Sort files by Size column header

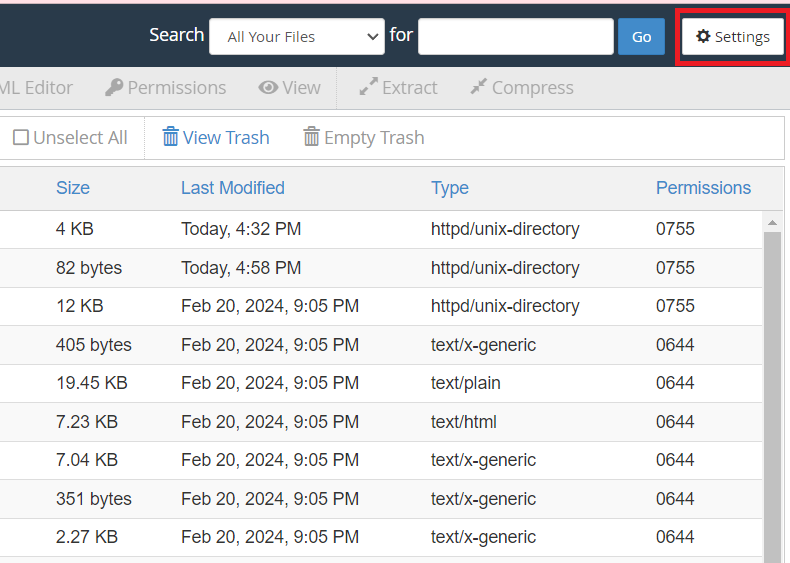(73, 188)
